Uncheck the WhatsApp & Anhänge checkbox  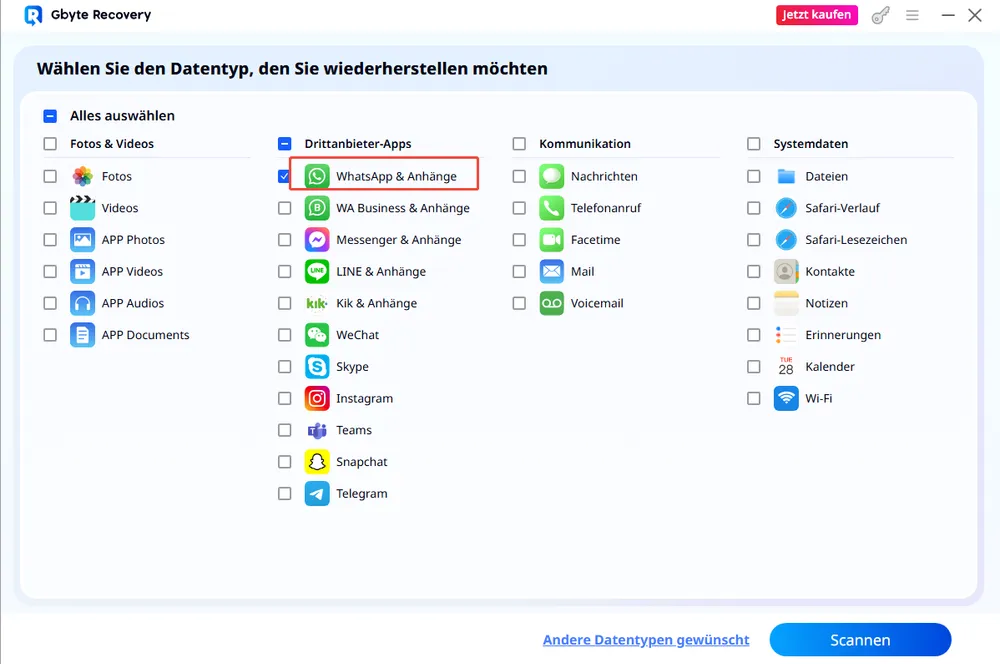click(285, 176)
